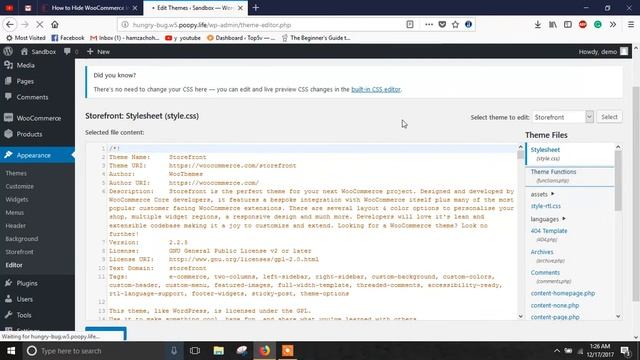Open 404 Template file
The height and width of the screenshot is (360, 640).
click(x=549, y=235)
